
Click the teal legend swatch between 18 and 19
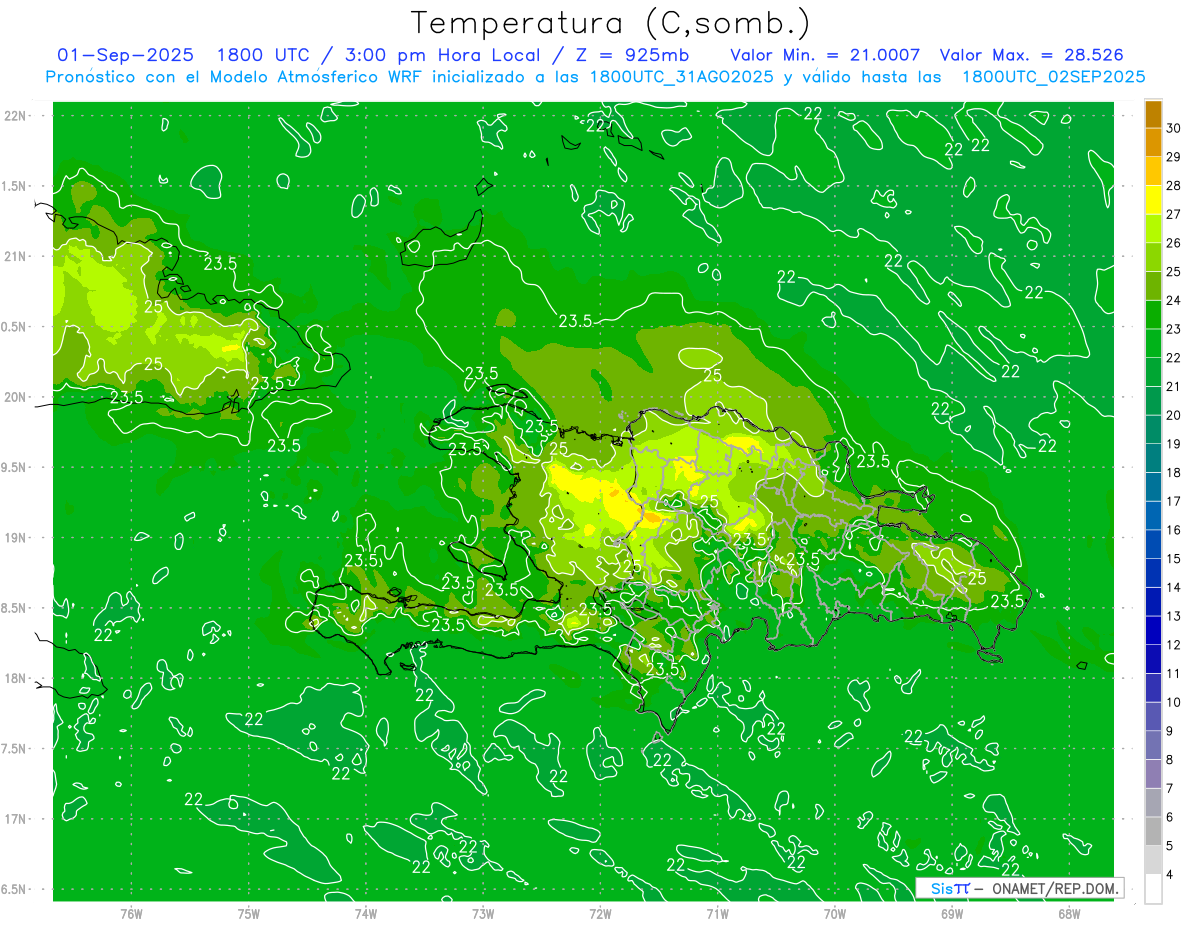(x=1153, y=458)
